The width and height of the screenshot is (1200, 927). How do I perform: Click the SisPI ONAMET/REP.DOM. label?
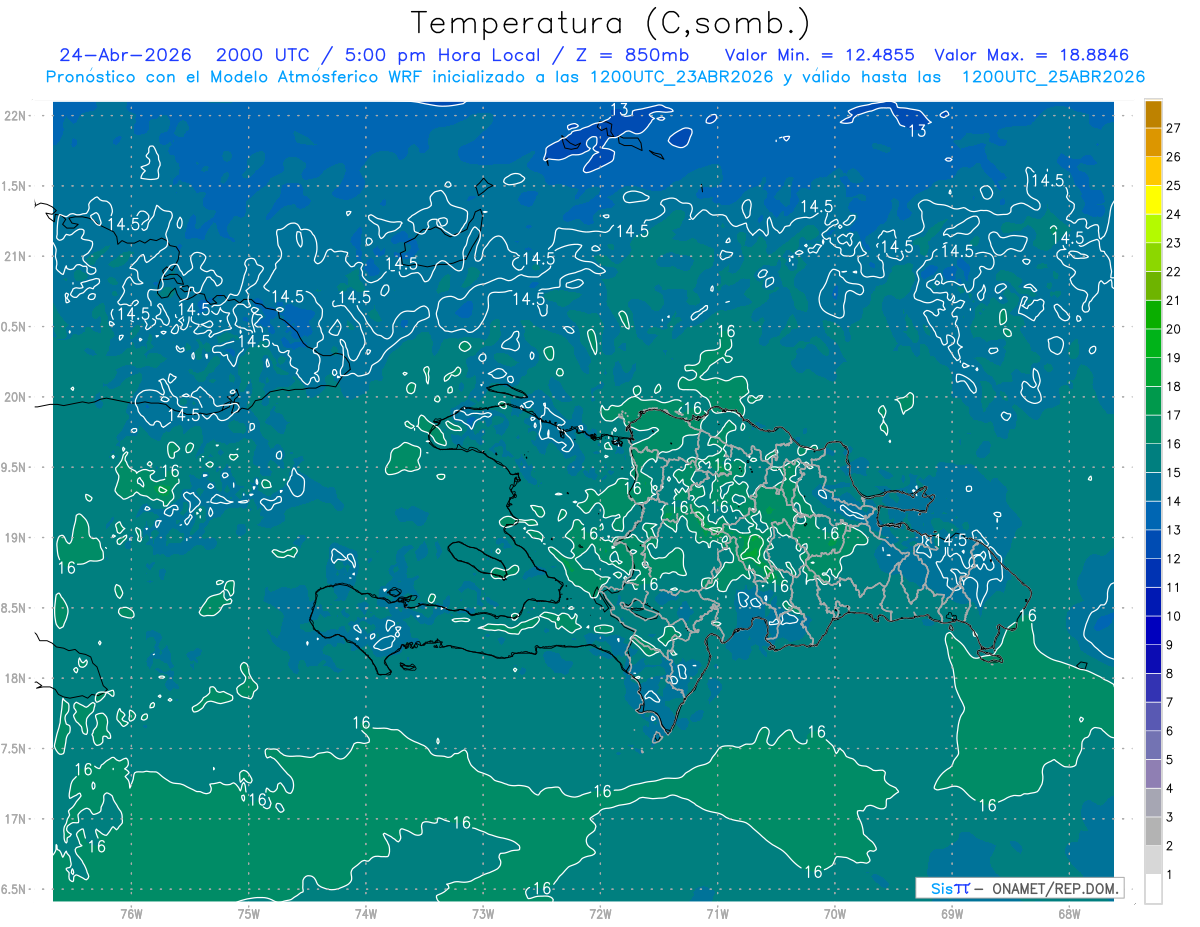point(1020,888)
